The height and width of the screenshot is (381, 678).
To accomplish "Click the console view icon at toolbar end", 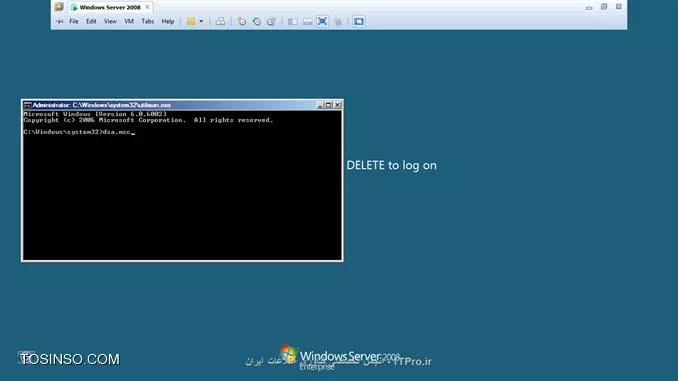I will tap(358, 21).
